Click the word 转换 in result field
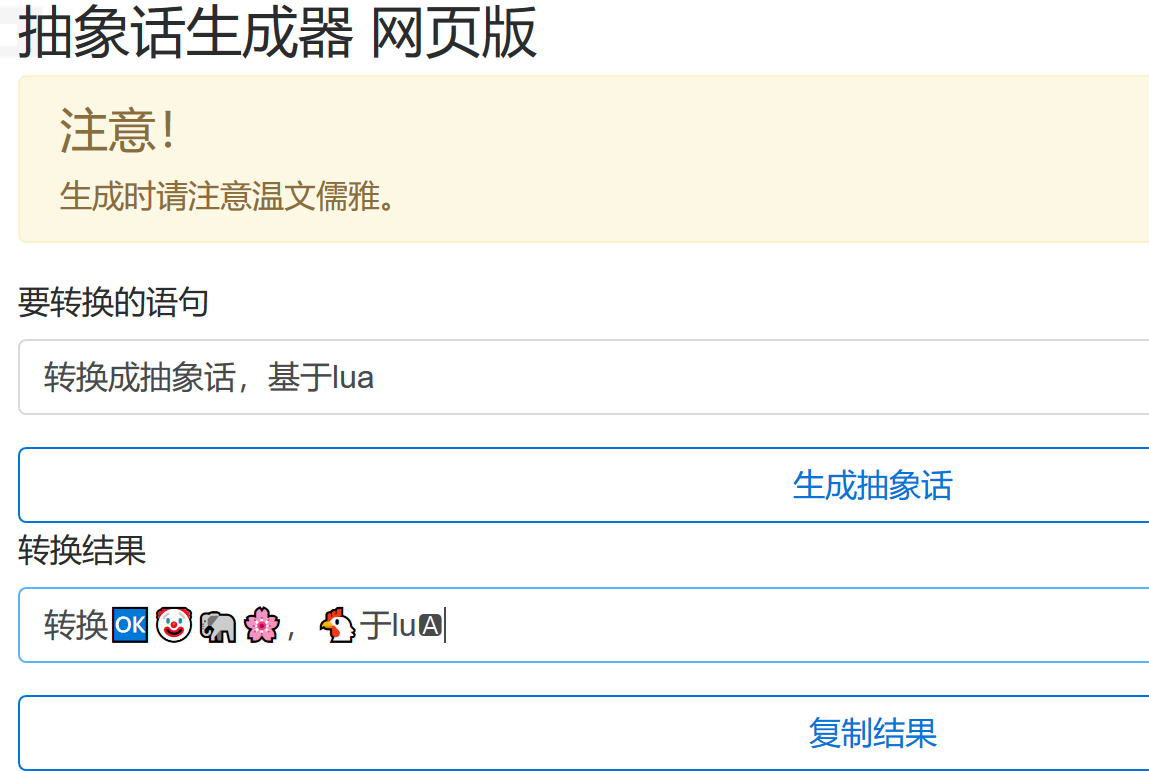The width and height of the screenshot is (1149, 771). click(76, 626)
